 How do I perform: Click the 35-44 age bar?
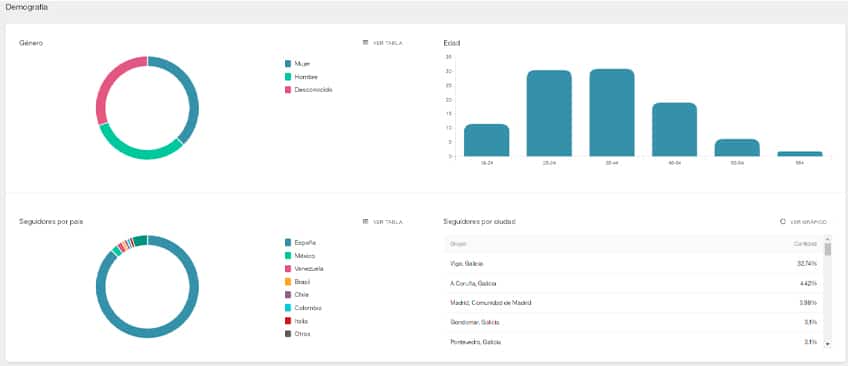(x=612, y=113)
